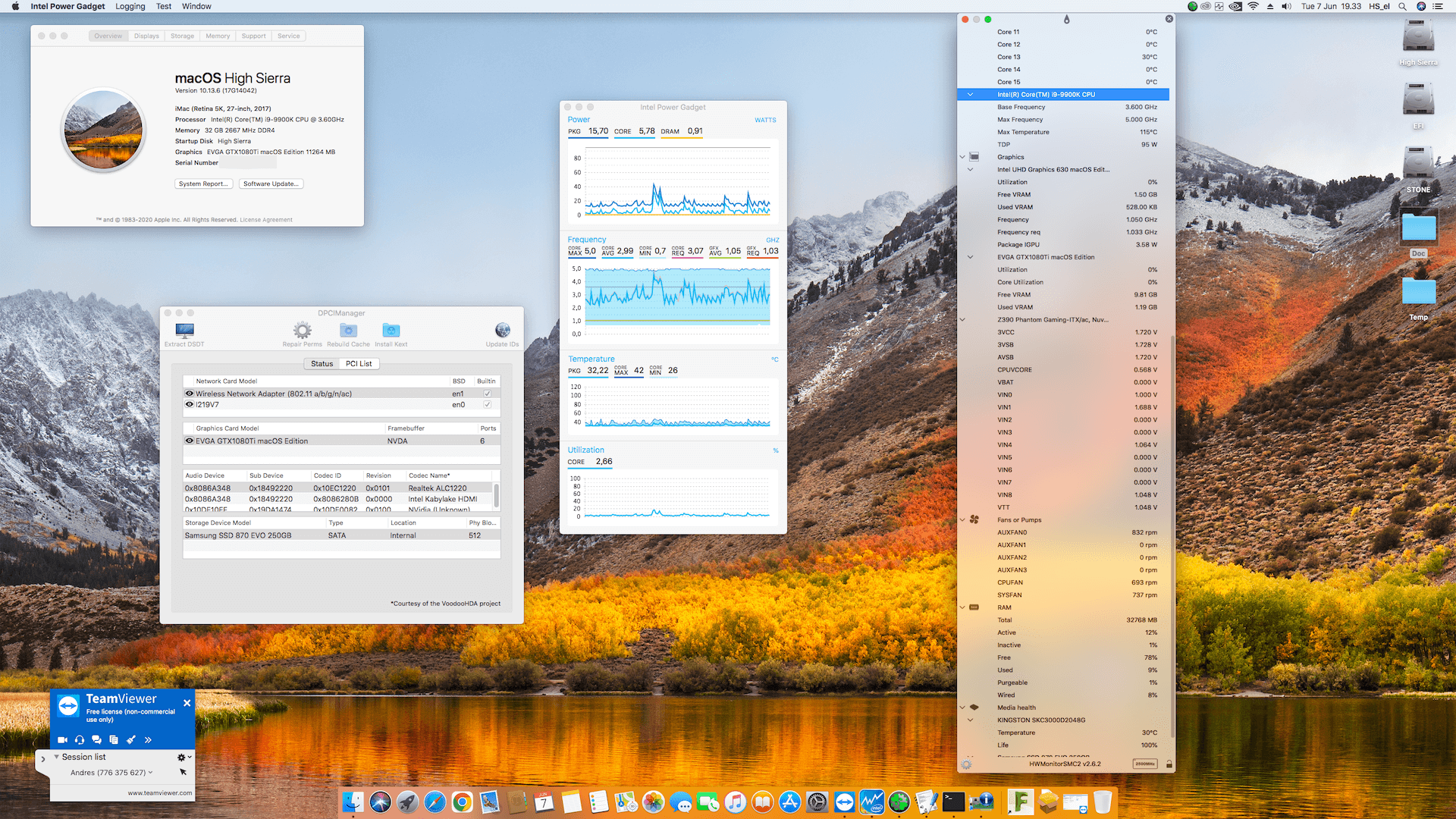Click the Extract DSDT icon in DPCIManager
The width and height of the screenshot is (1456, 819).
tap(184, 331)
